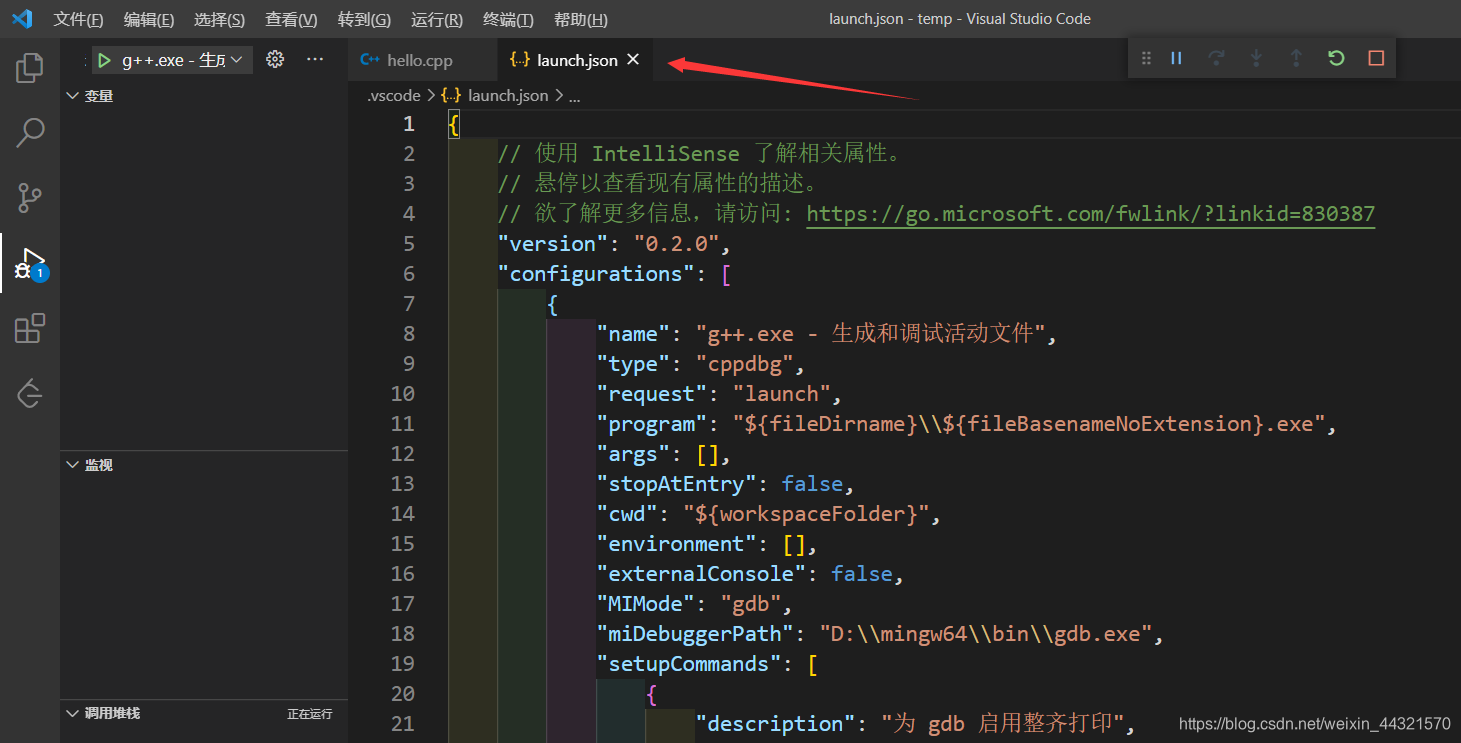The image size is (1461, 743).
Task: Click the false value of stopAtEntry
Action: 813,484
